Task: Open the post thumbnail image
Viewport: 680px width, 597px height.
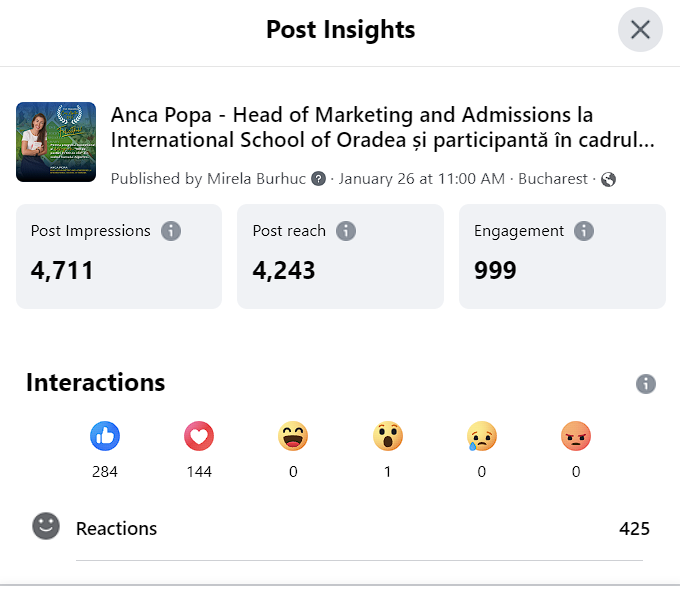Action: point(56,142)
